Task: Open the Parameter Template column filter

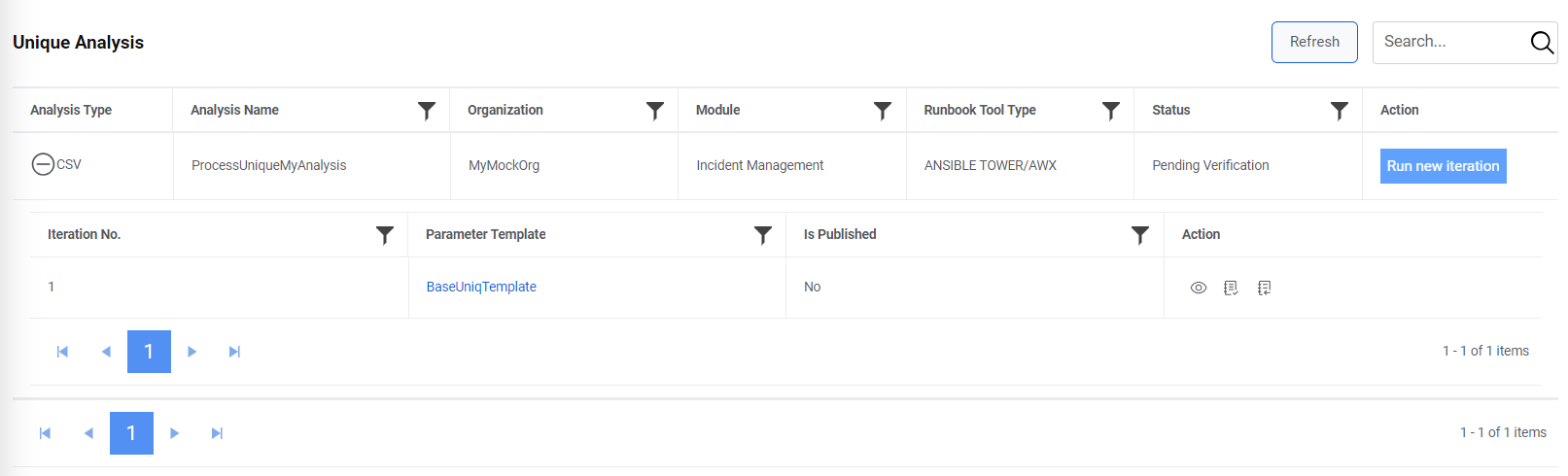Action: coord(763,235)
